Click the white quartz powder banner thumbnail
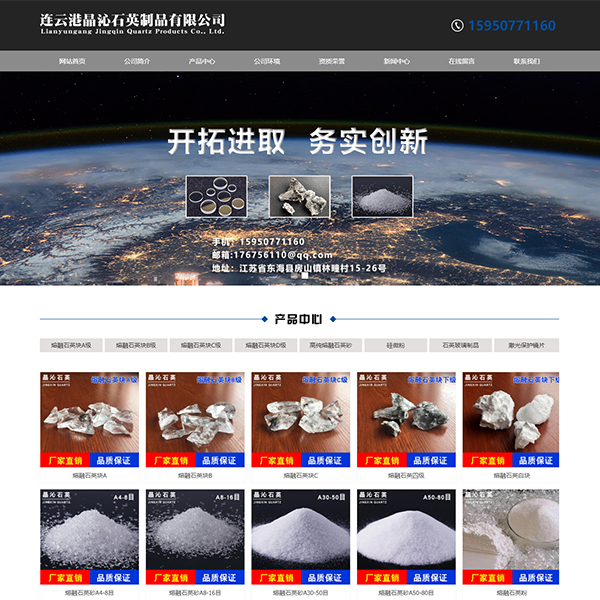Screen dimensions: 600x600 pyautogui.click(x=380, y=196)
